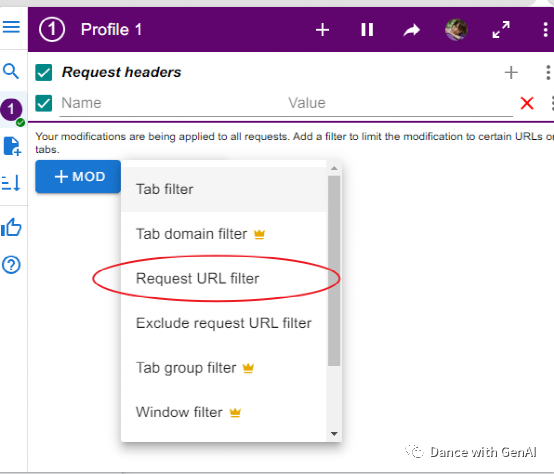
Task: Open the Request headers section more-options menu
Action: [548, 72]
